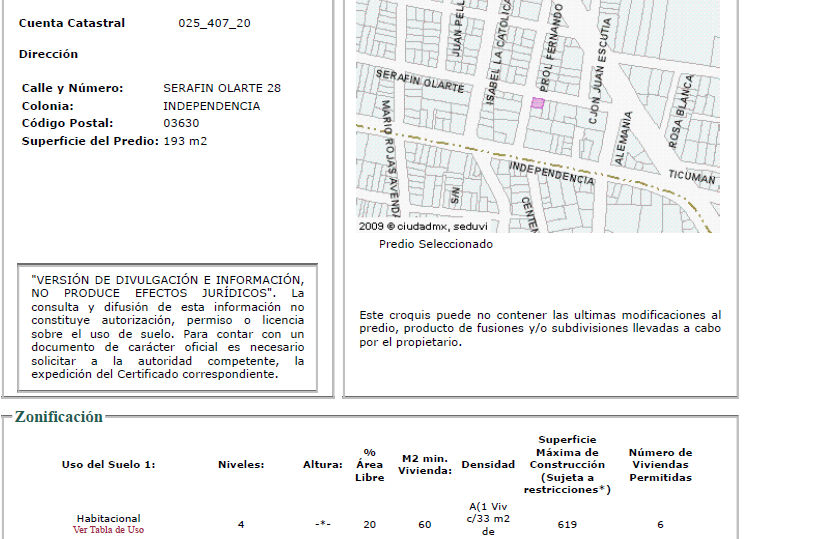This screenshot has height=539, width=819.
Task: Click the Colonia label
Action: pos(48,106)
